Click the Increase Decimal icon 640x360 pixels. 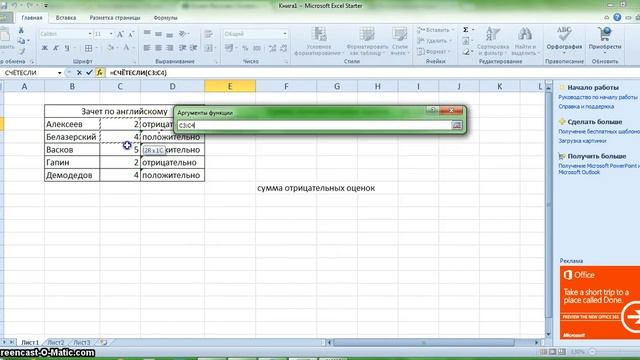click(x=272, y=48)
